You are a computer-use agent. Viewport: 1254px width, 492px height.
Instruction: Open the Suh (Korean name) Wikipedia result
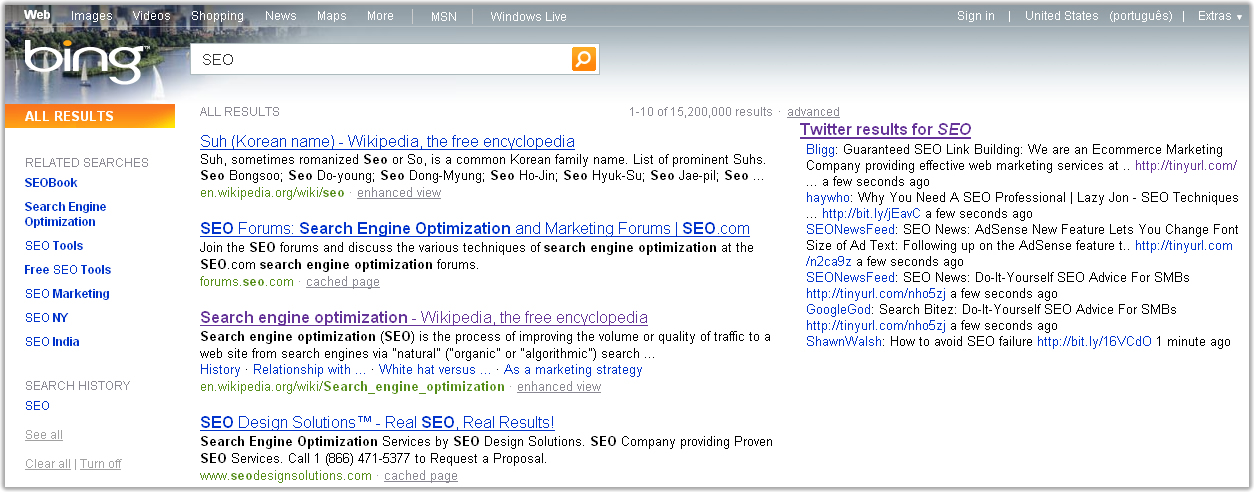click(x=387, y=141)
